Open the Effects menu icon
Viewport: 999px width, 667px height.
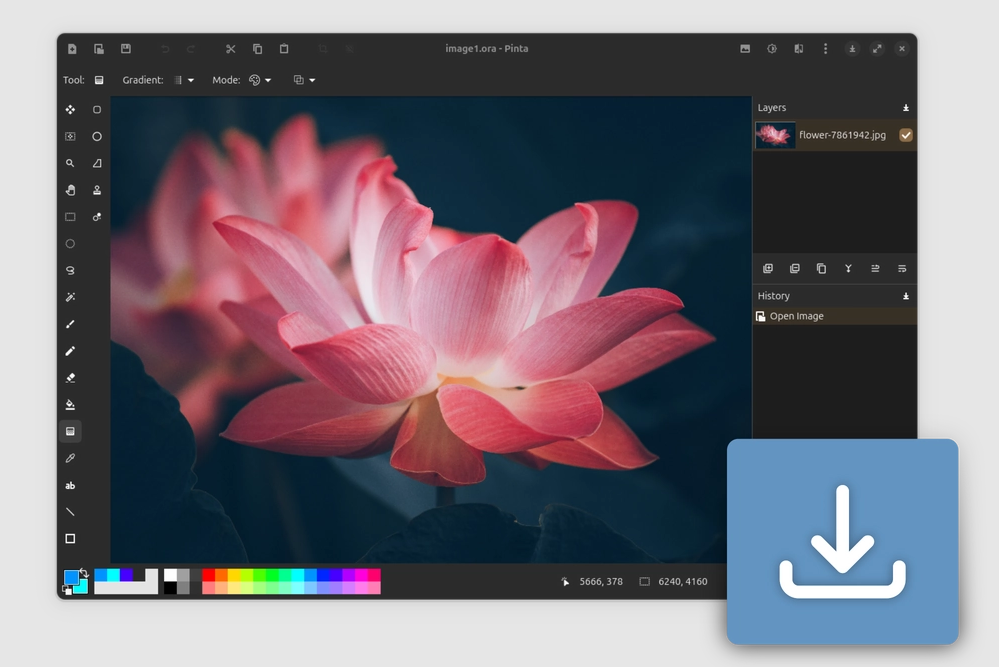(x=798, y=49)
